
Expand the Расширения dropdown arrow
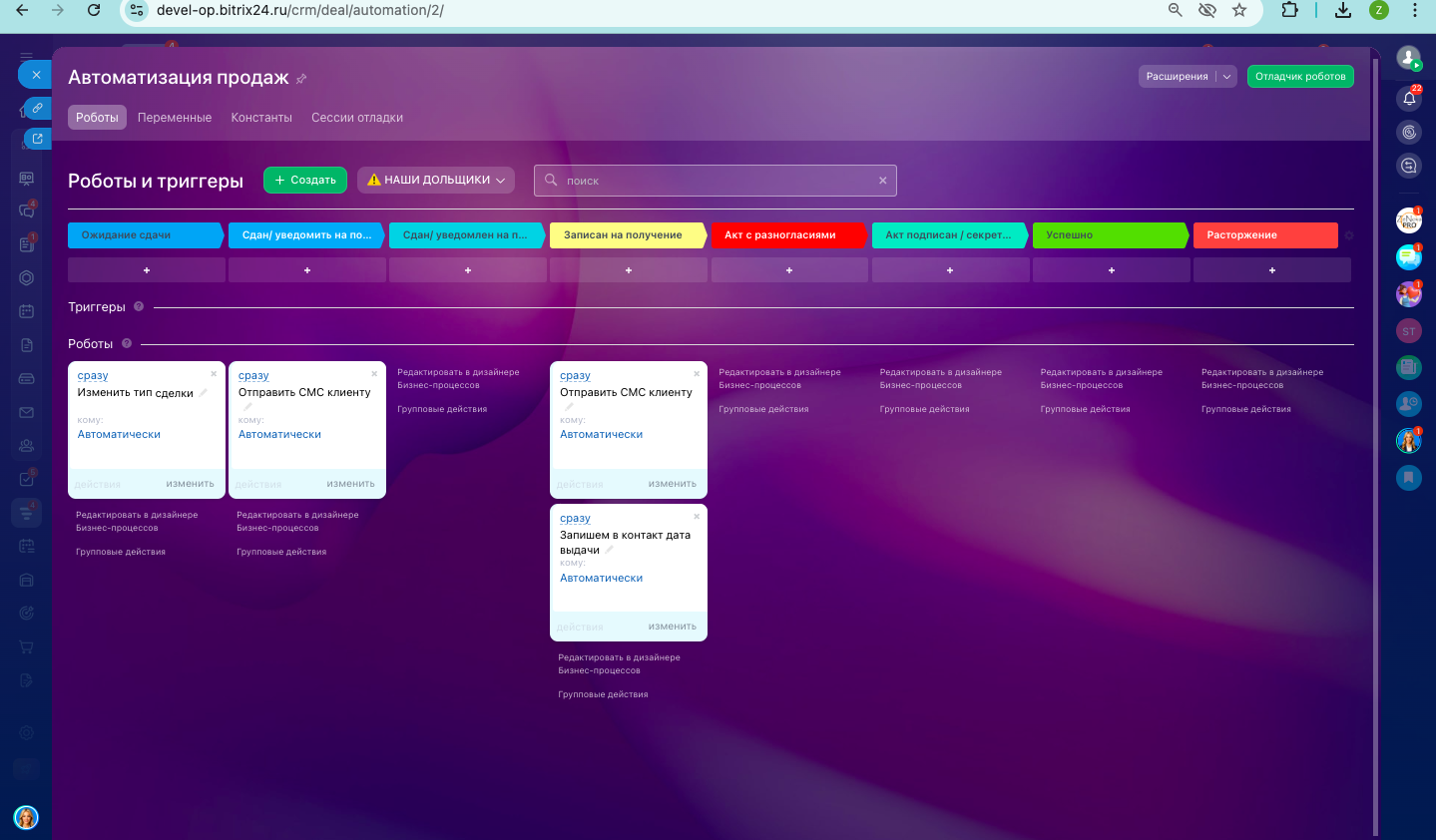click(1227, 77)
